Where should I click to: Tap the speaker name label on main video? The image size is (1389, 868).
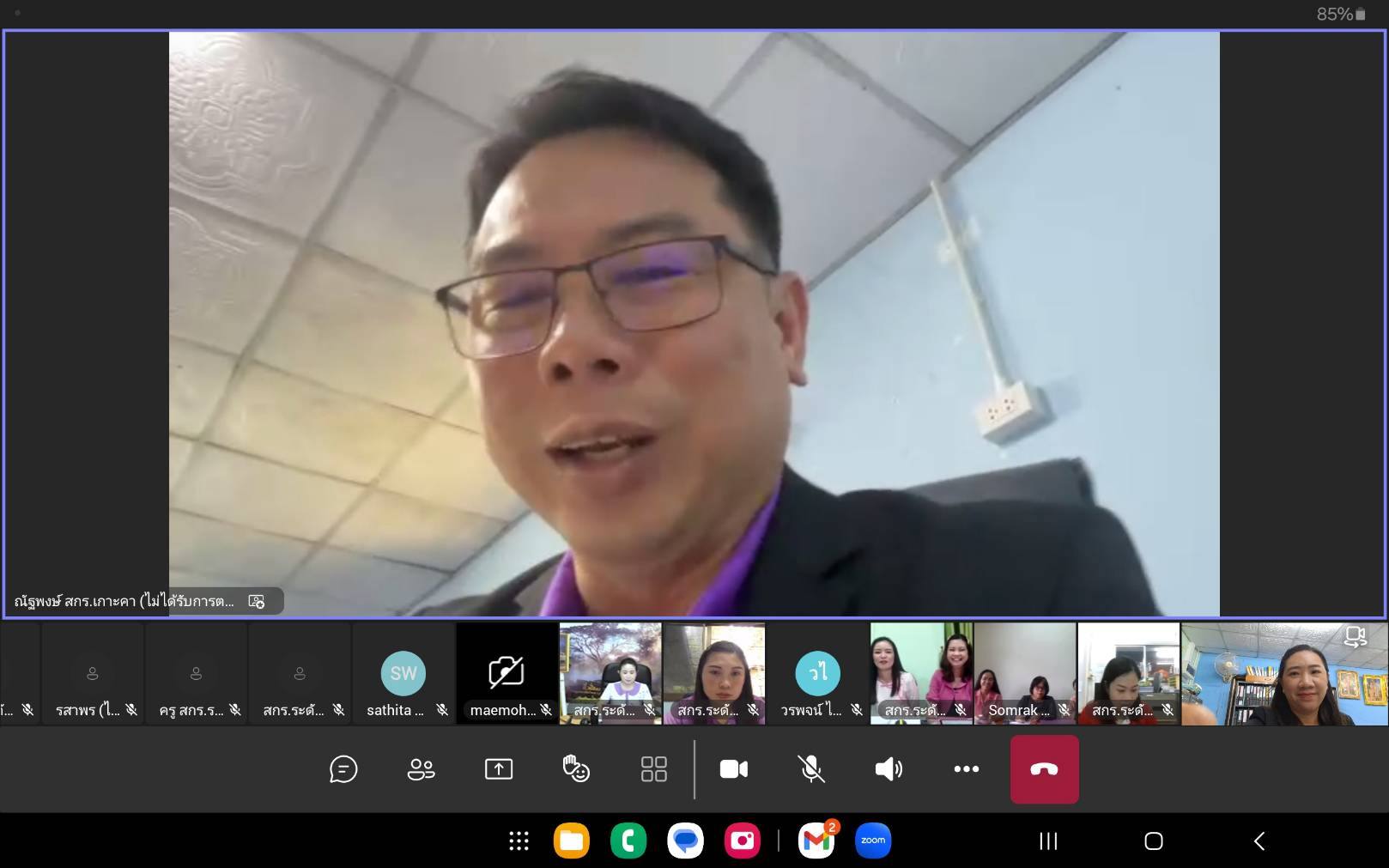[124, 601]
